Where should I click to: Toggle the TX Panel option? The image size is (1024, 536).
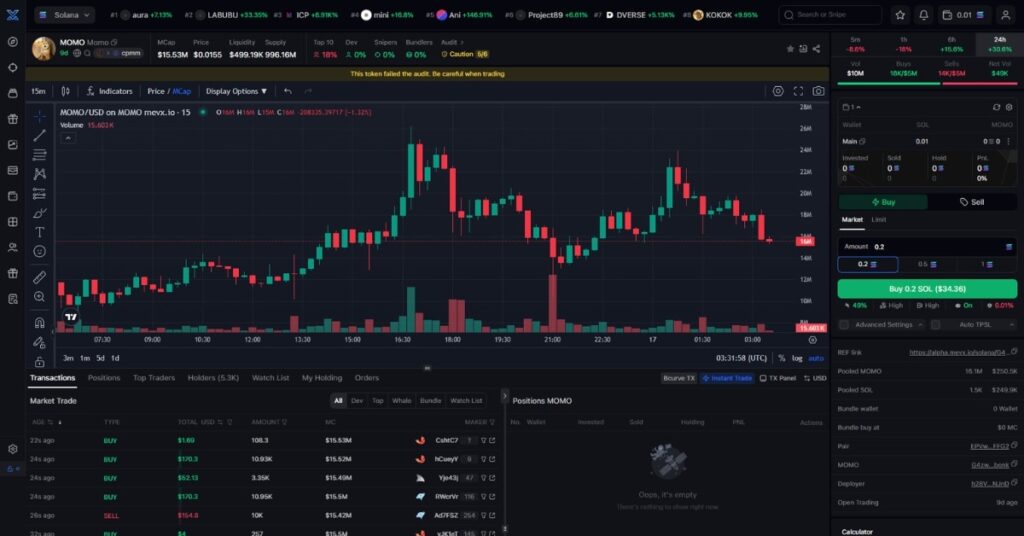pos(778,378)
